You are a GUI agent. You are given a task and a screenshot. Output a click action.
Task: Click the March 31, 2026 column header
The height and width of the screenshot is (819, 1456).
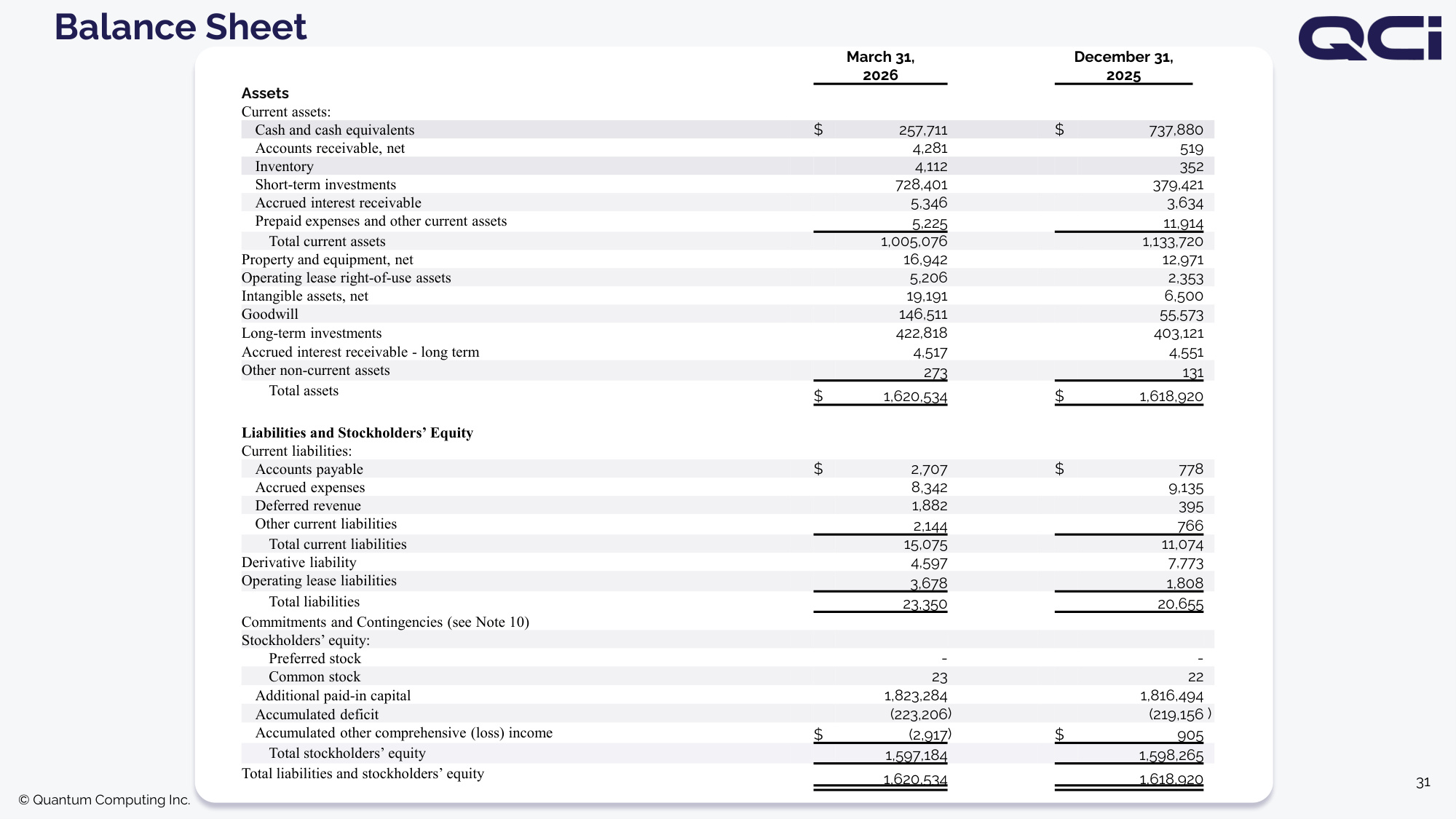click(880, 66)
